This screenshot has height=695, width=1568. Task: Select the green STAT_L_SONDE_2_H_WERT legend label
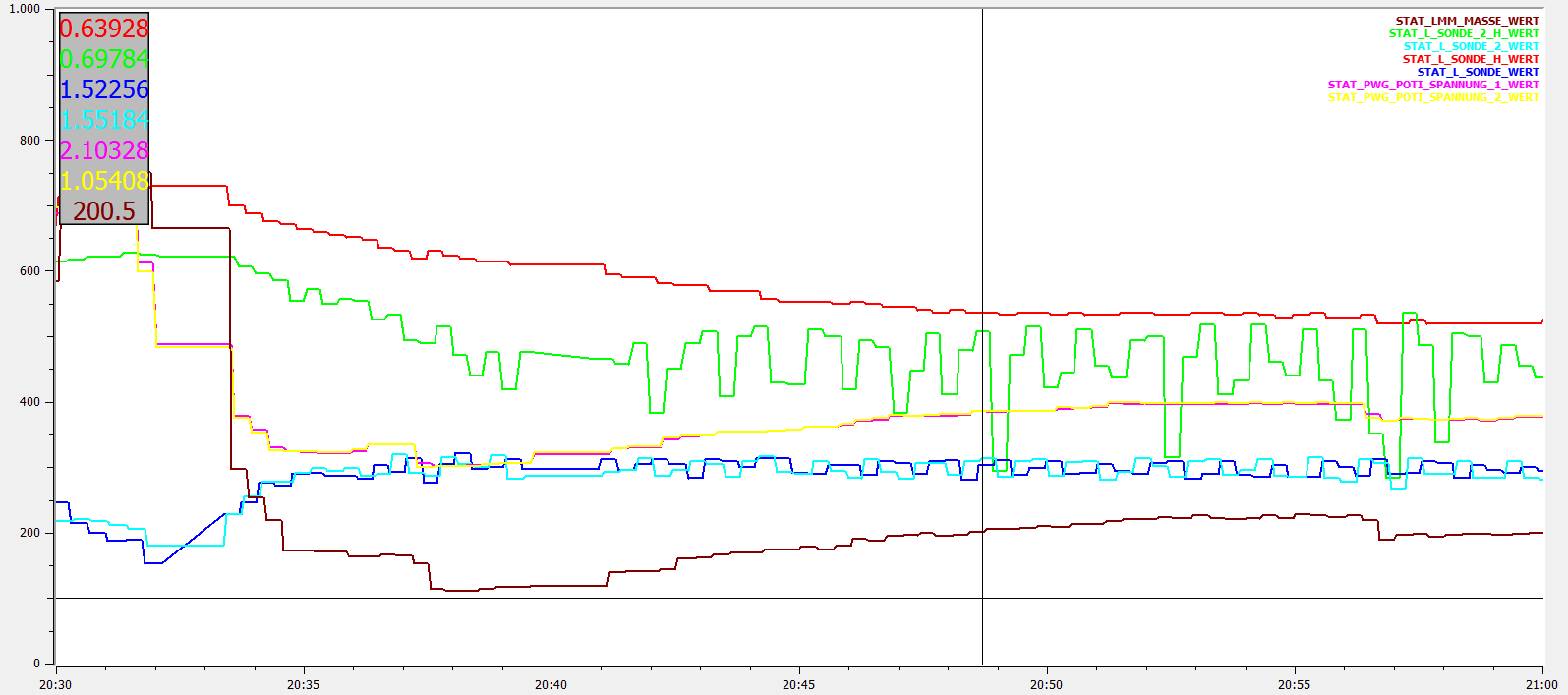[1464, 33]
